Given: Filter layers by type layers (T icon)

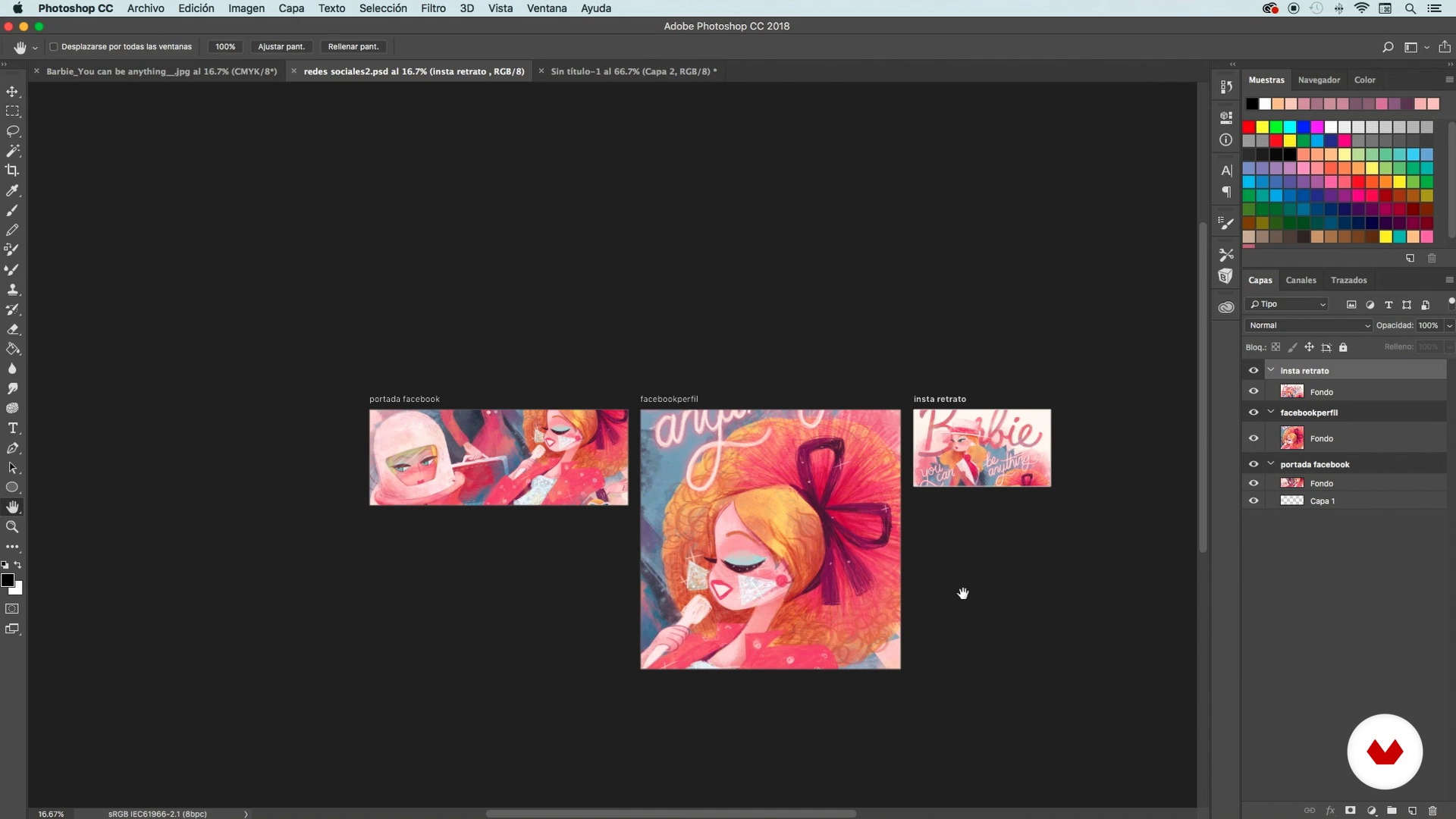Looking at the screenshot, I should [x=1389, y=305].
